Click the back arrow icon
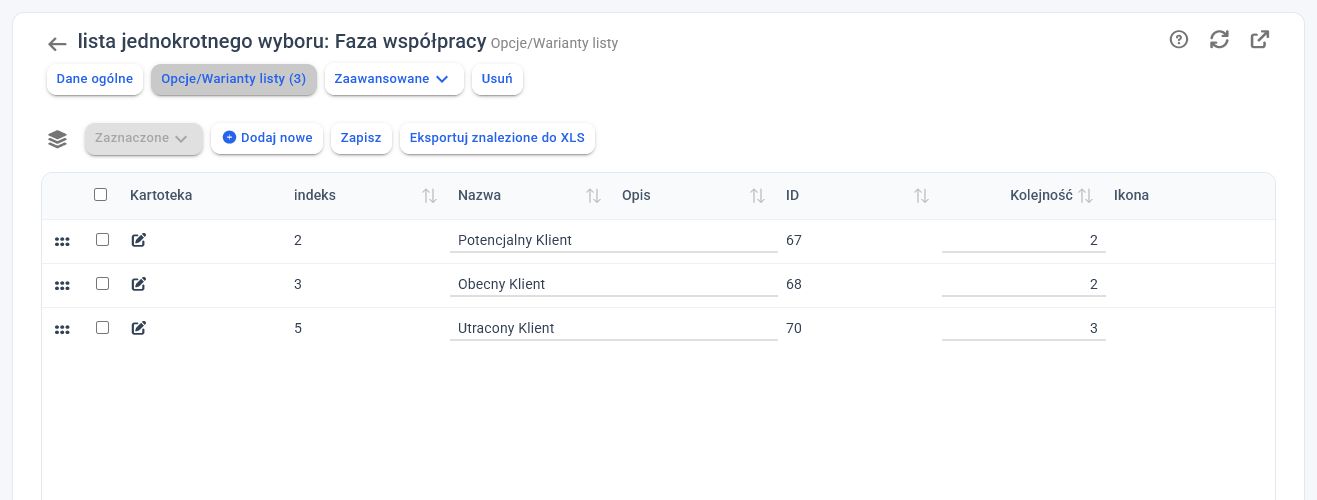Viewport: 1317px width, 500px height. [x=57, y=44]
